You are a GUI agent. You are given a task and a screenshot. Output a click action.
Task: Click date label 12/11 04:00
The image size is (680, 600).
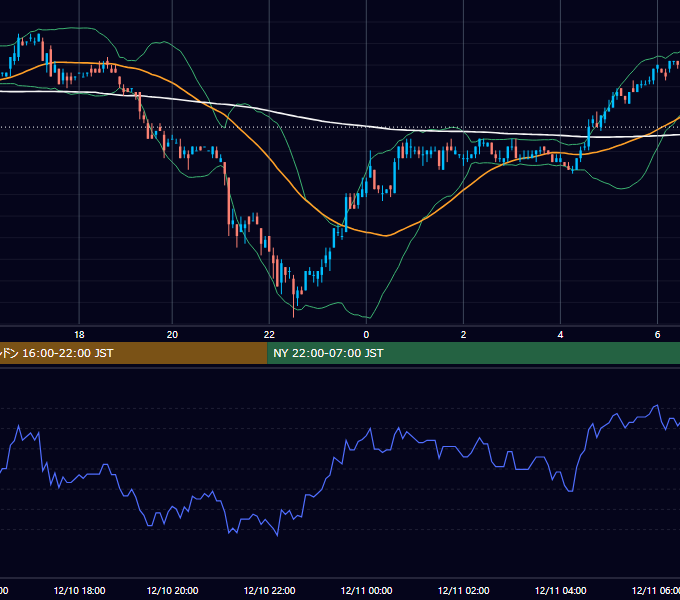point(560,590)
